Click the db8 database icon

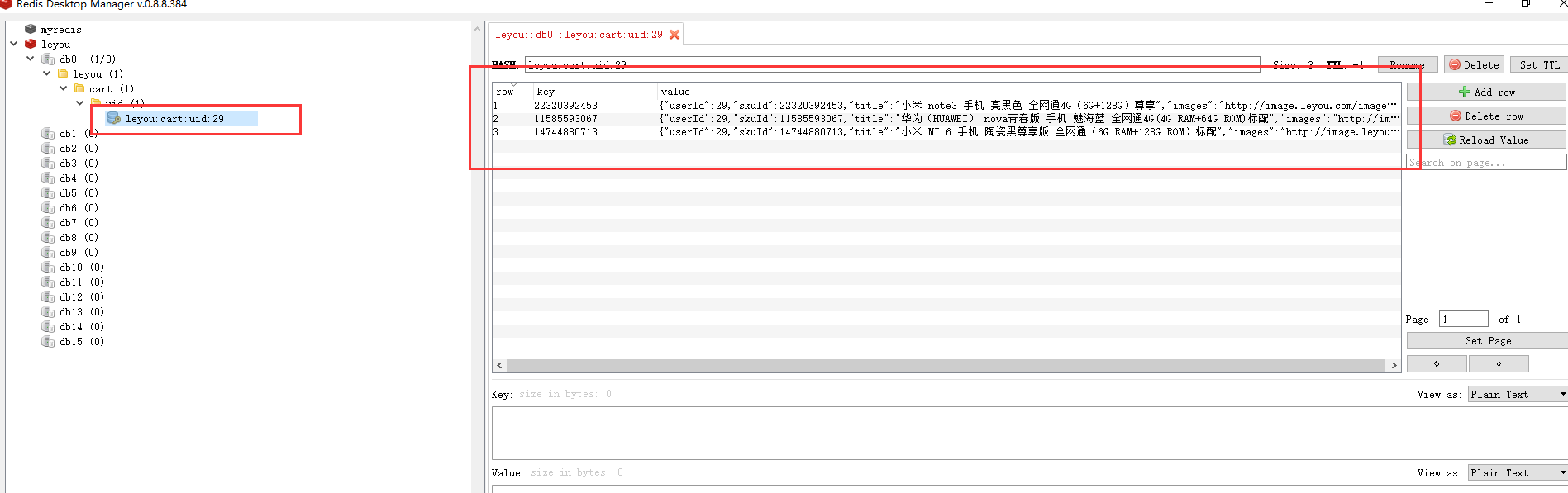[x=48, y=237]
